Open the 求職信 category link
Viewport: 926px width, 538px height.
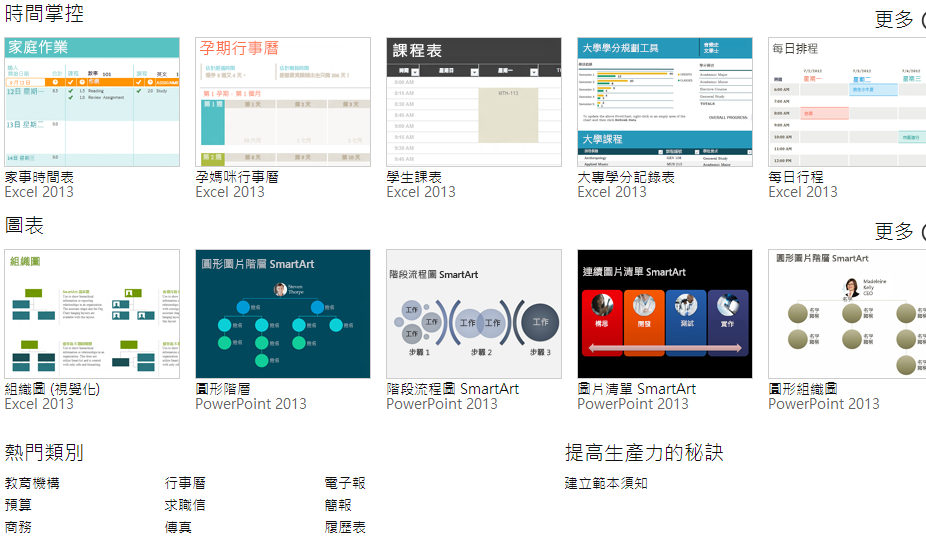(185, 505)
